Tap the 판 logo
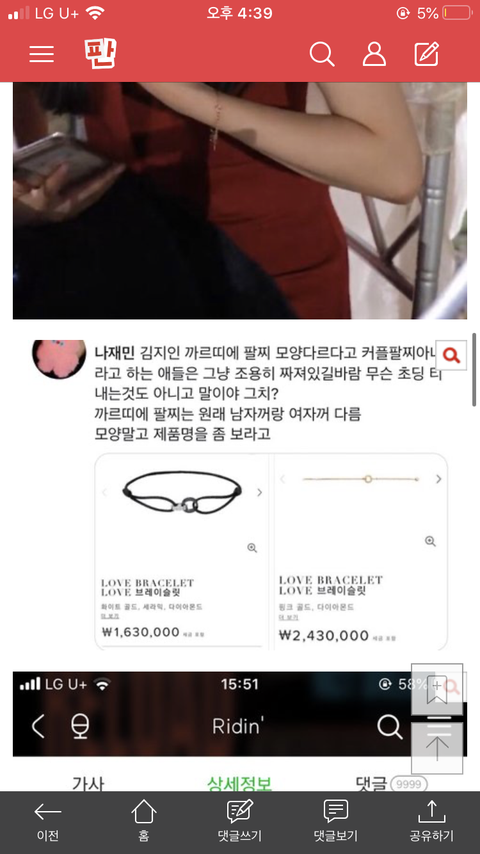The image size is (480, 854). pos(101,53)
